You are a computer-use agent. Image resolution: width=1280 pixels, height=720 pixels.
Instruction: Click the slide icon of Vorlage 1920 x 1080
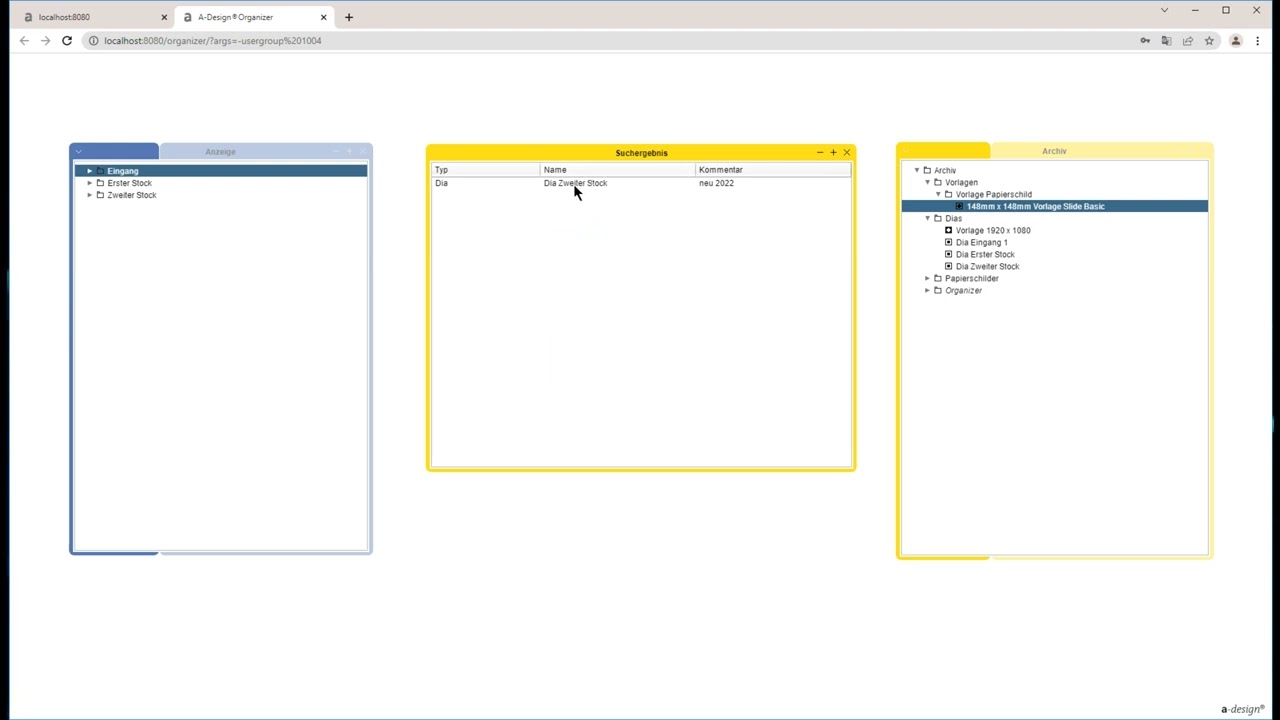(948, 230)
